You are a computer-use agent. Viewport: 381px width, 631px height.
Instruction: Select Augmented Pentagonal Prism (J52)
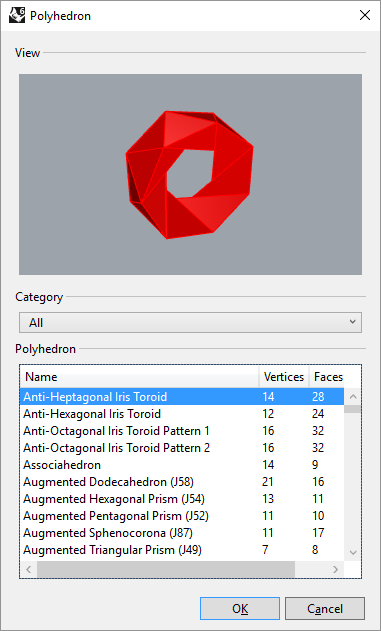pyautogui.click(x=182, y=516)
